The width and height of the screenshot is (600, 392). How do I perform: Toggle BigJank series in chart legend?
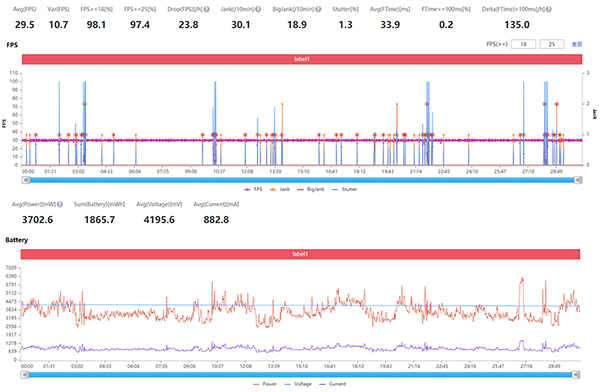coord(310,189)
